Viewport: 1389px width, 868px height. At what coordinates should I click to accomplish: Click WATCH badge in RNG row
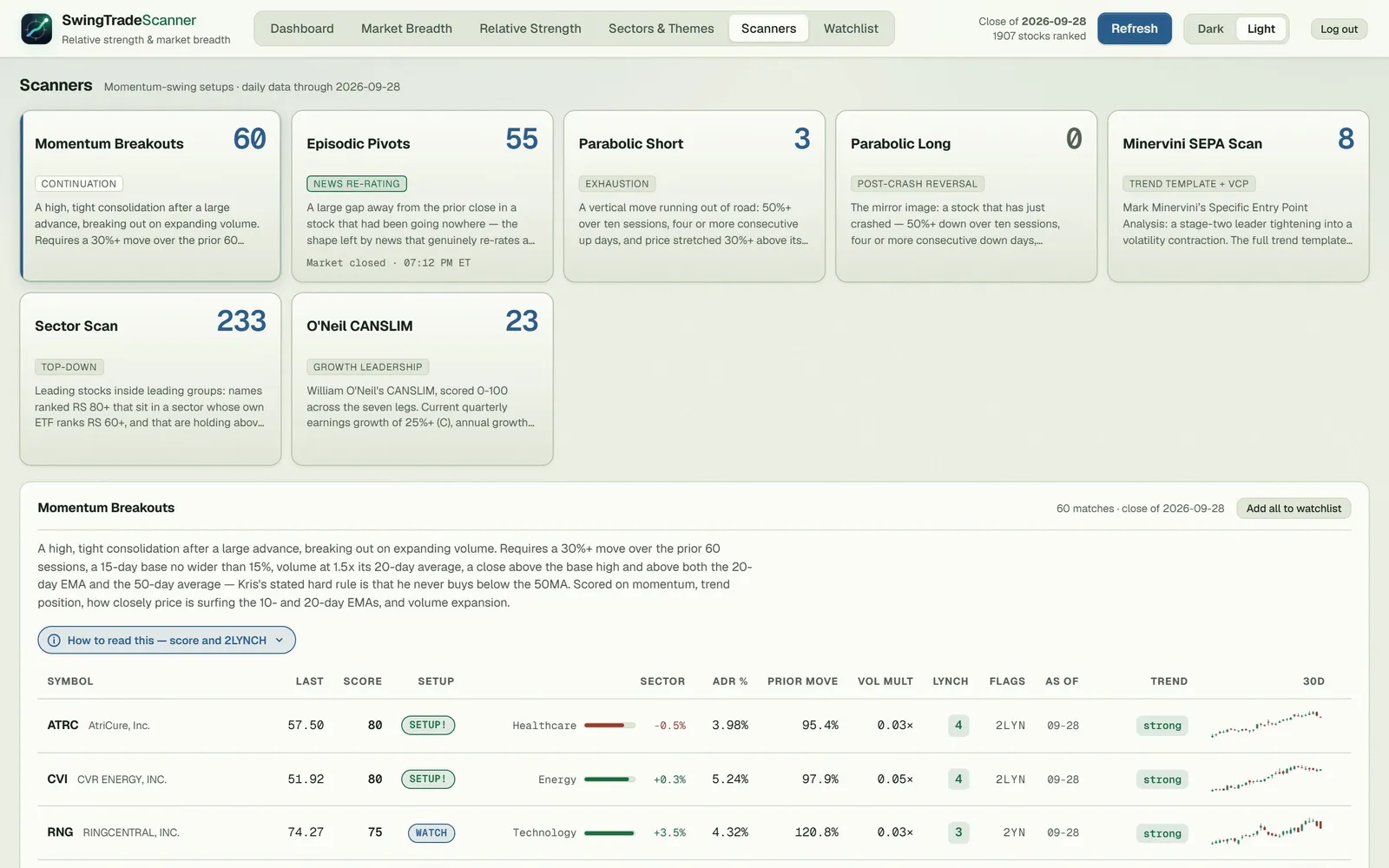431,833
